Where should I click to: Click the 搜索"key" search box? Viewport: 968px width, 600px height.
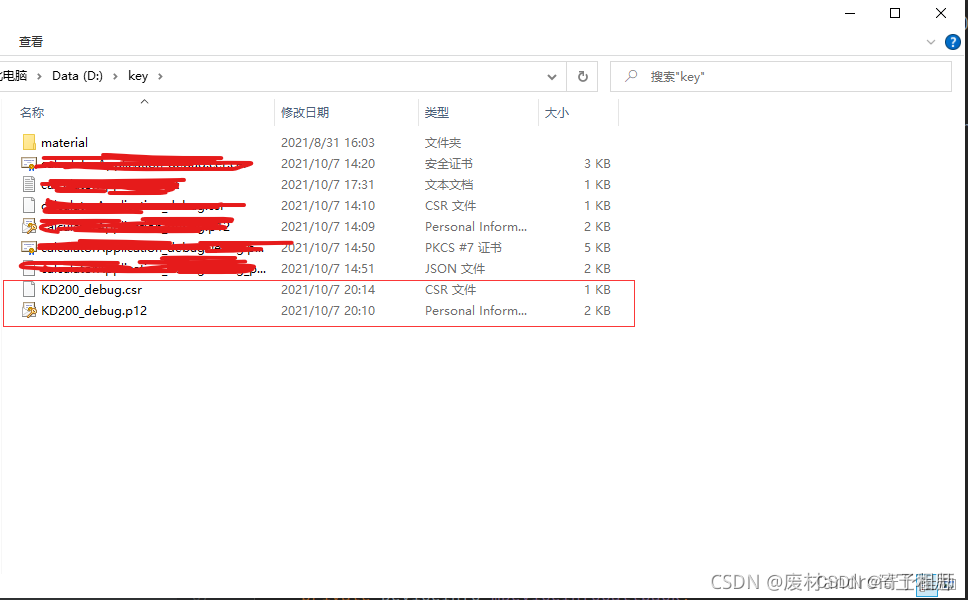[x=780, y=77]
